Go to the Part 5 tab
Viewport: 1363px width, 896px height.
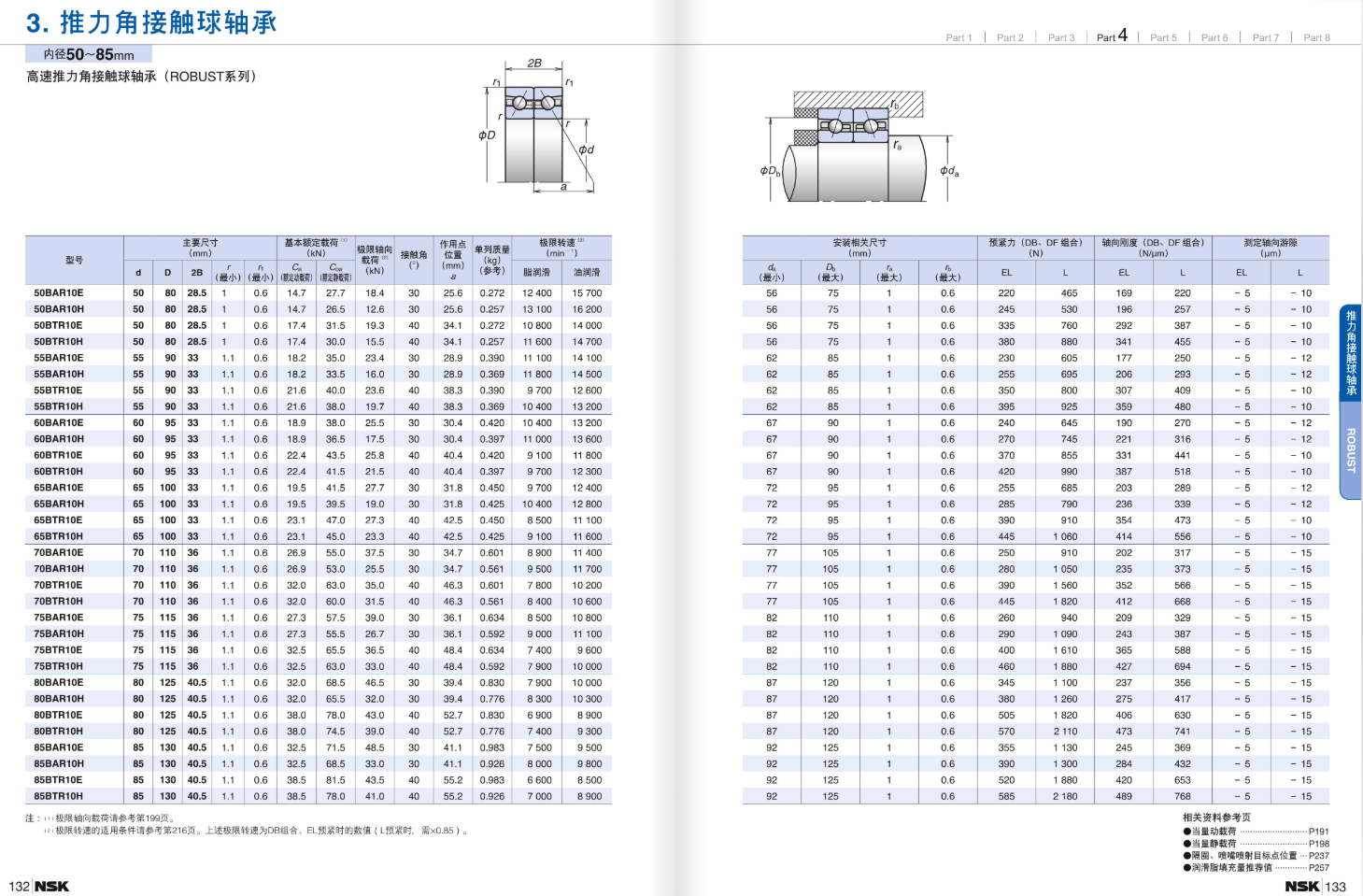click(1163, 37)
